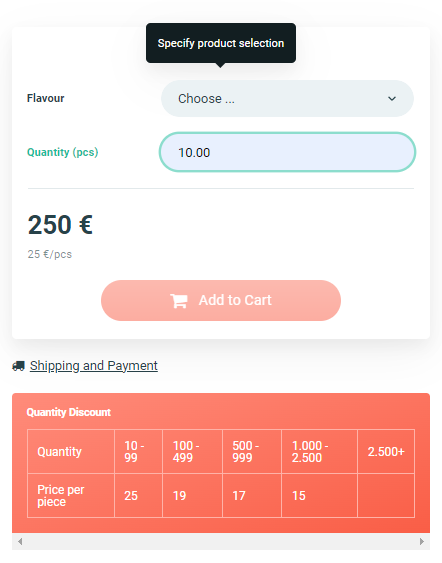Click the Specify product selection tooltip
This screenshot has width=442, height=563.
coord(221,43)
